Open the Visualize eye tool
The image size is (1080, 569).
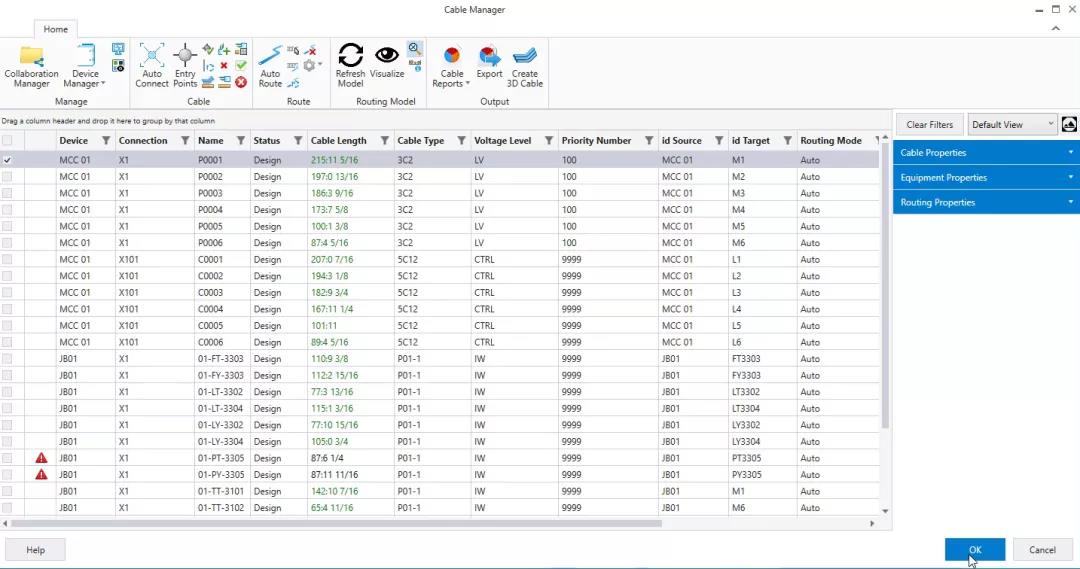point(386,62)
